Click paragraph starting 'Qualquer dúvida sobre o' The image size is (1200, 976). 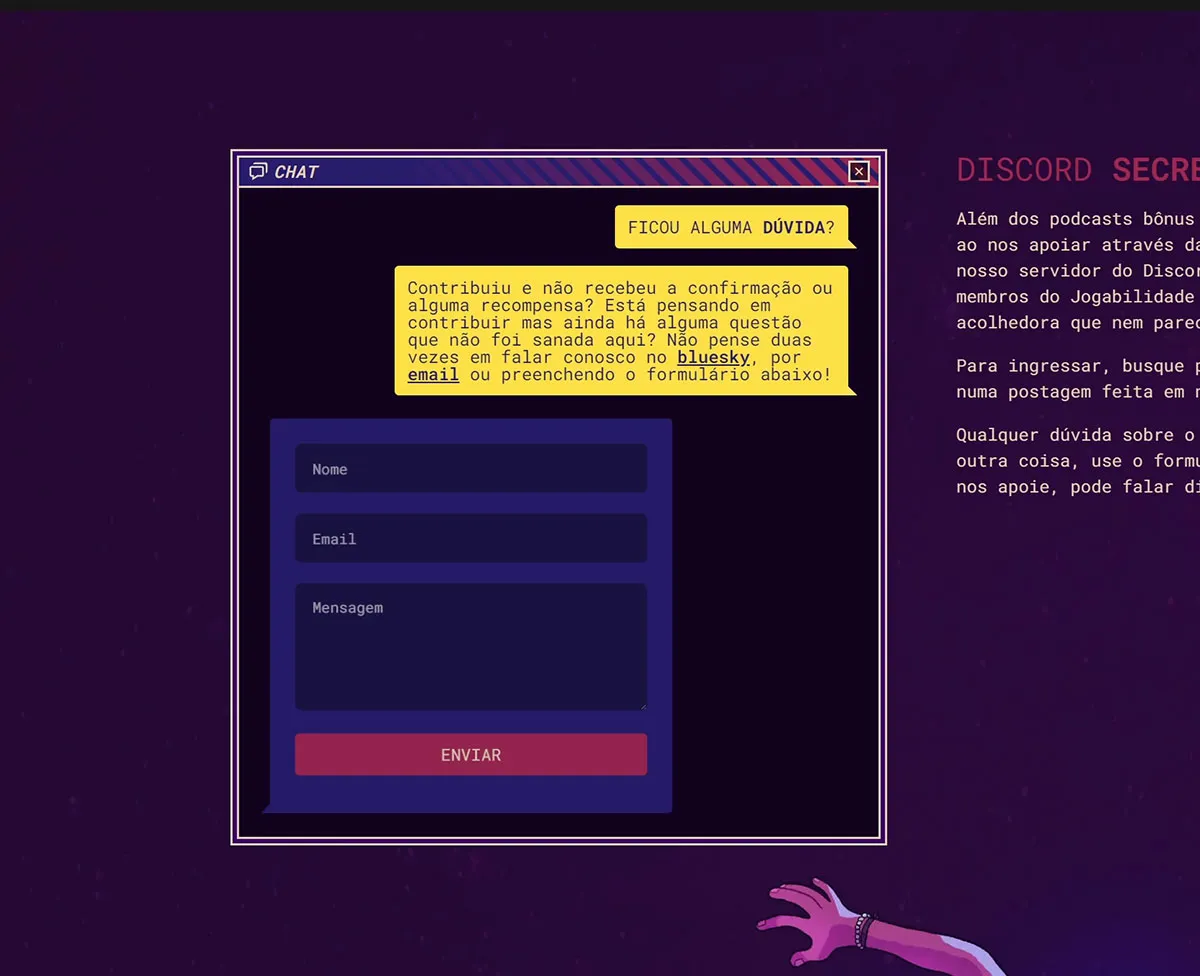[x=1078, y=461]
